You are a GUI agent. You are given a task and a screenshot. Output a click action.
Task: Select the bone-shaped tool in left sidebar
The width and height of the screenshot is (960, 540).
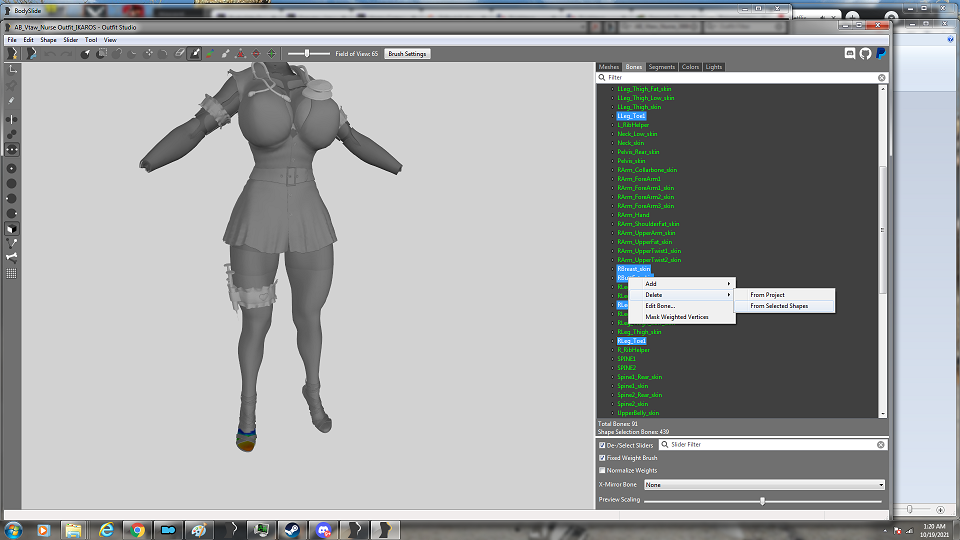(x=12, y=258)
